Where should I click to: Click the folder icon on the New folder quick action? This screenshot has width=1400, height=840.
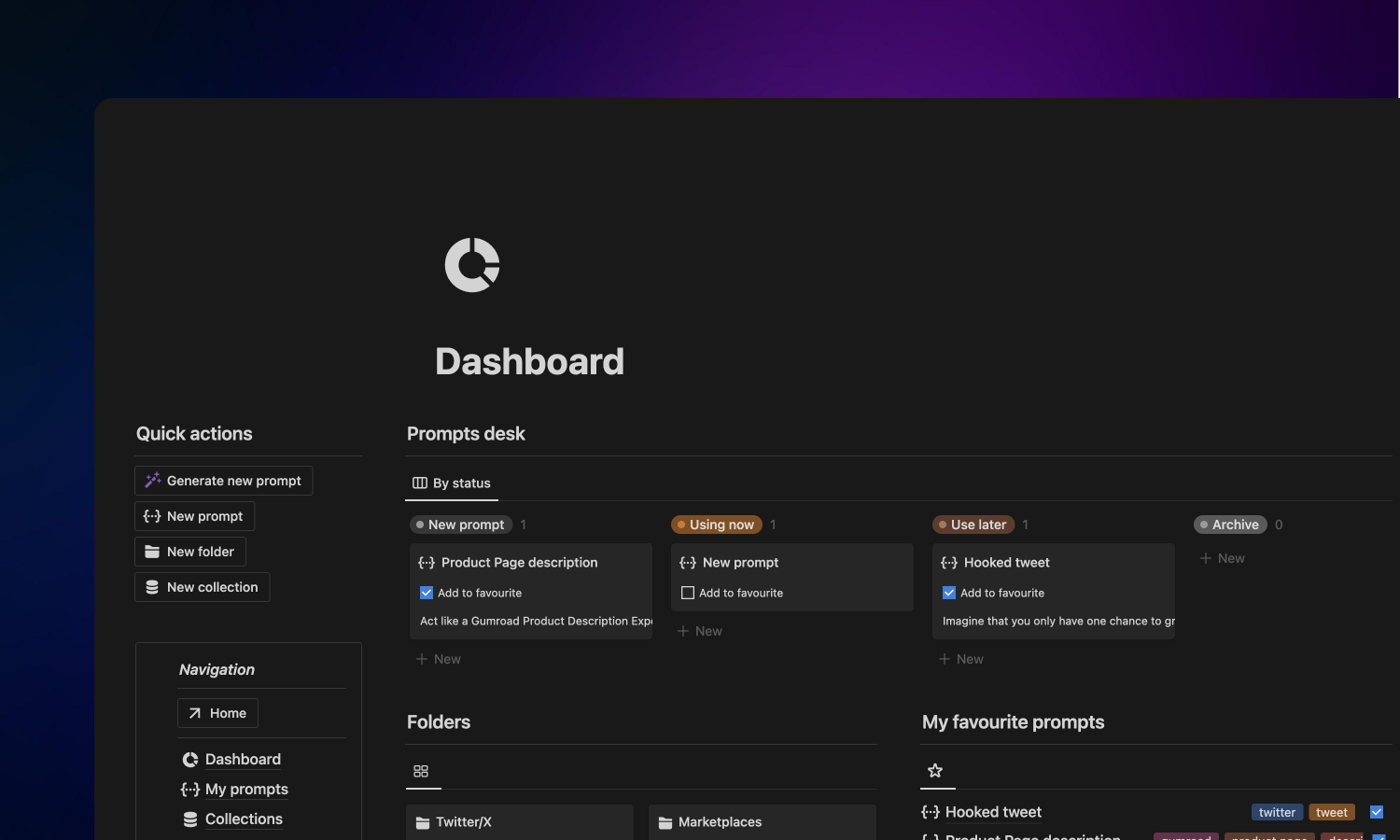[152, 552]
